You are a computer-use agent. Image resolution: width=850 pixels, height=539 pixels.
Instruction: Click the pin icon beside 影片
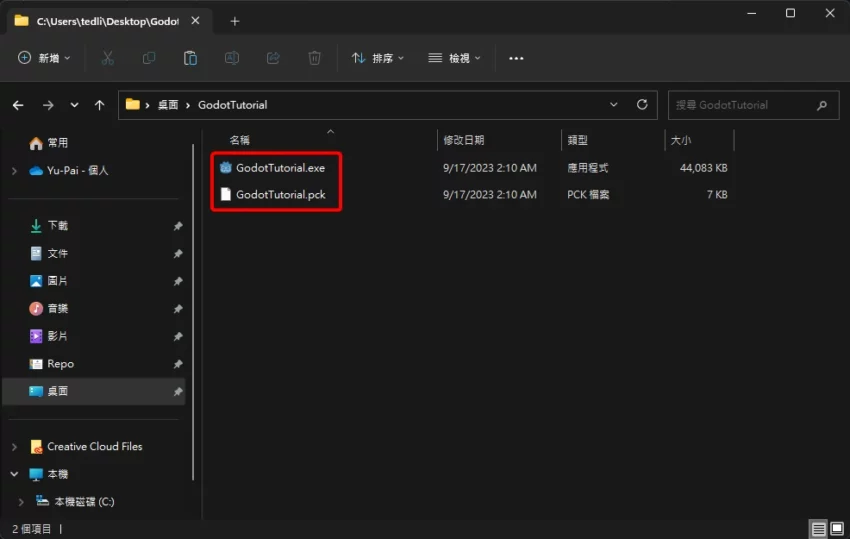click(x=178, y=337)
